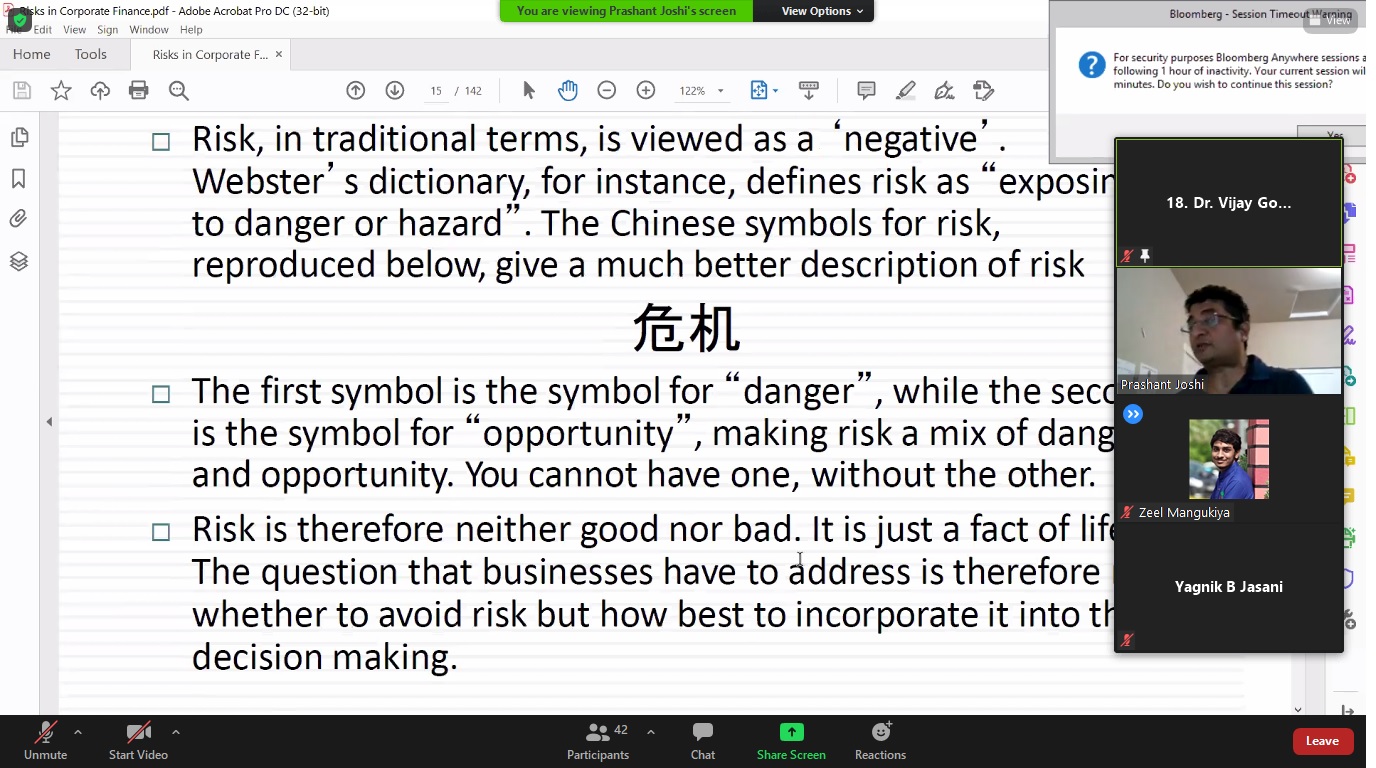Open the View menu in Acrobat

75,30
